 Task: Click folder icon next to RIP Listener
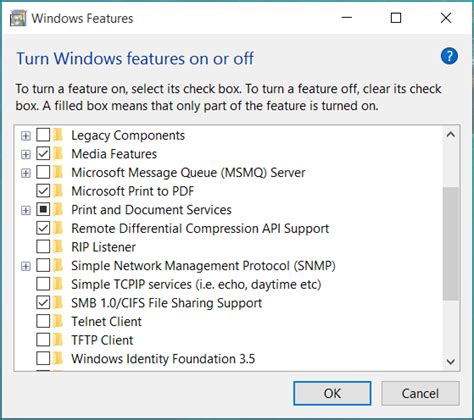(58, 247)
